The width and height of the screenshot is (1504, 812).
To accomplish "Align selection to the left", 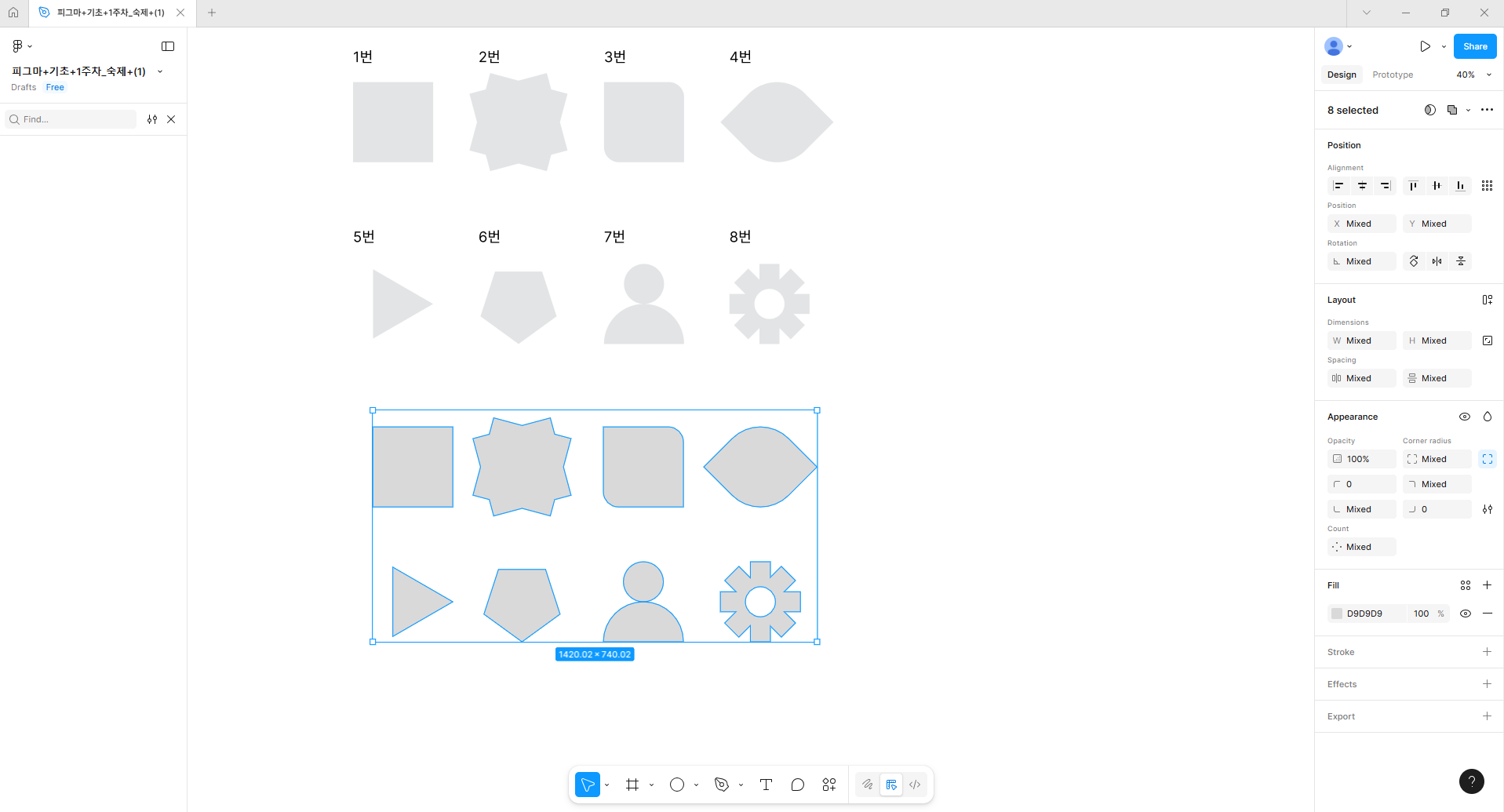I will tap(1339, 186).
